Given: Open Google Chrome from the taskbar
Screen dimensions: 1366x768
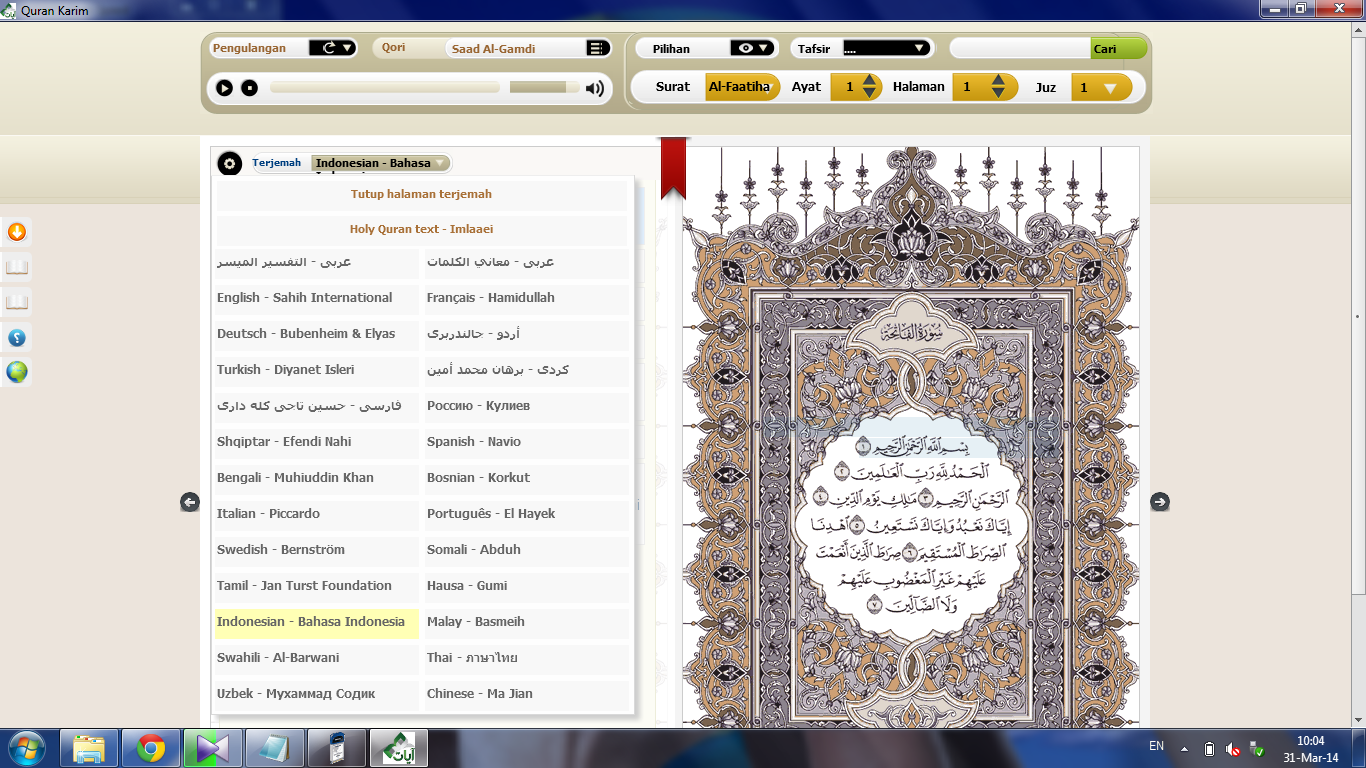Looking at the screenshot, I should (151, 748).
